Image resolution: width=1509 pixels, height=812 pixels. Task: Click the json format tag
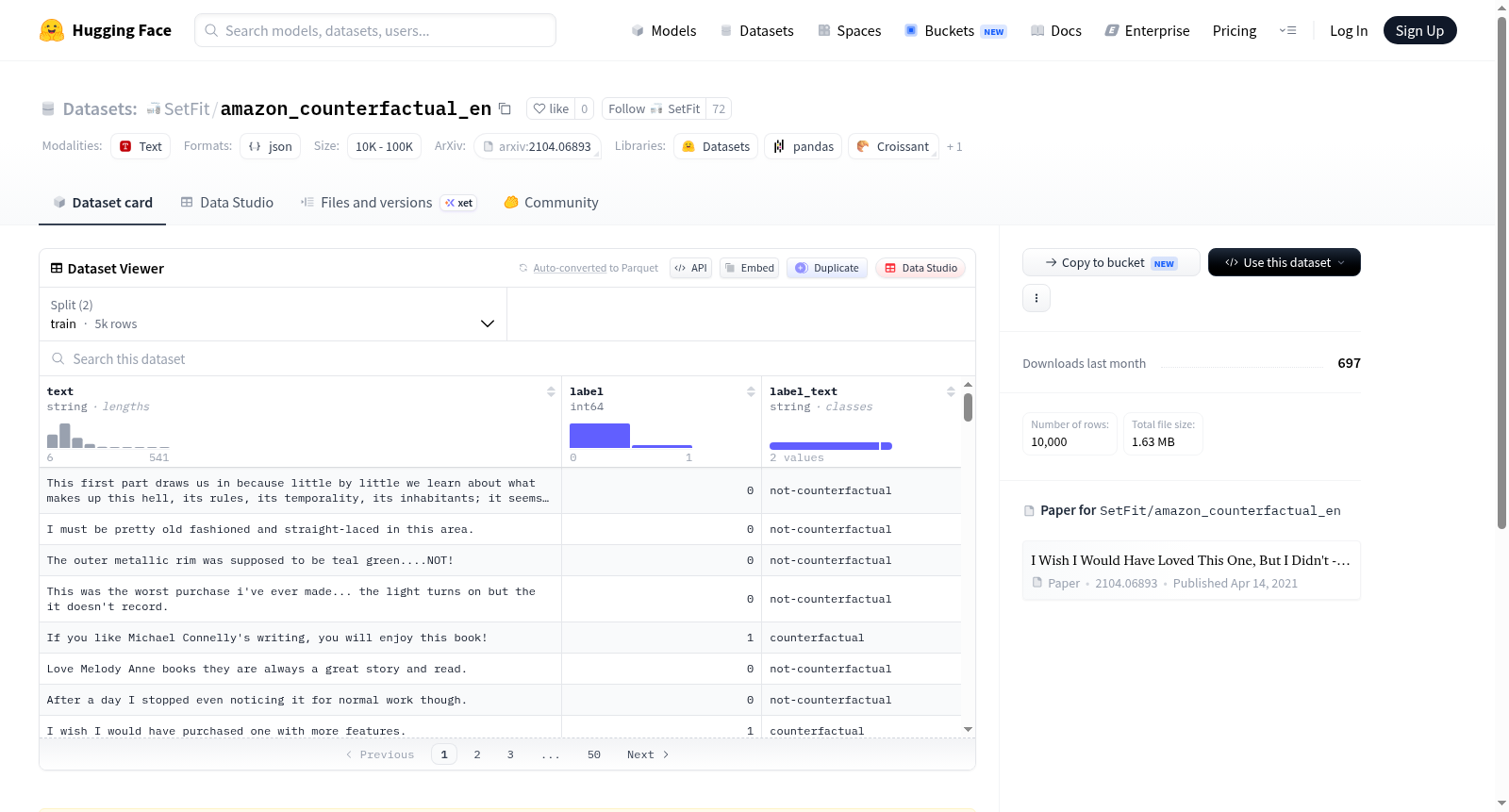270,146
